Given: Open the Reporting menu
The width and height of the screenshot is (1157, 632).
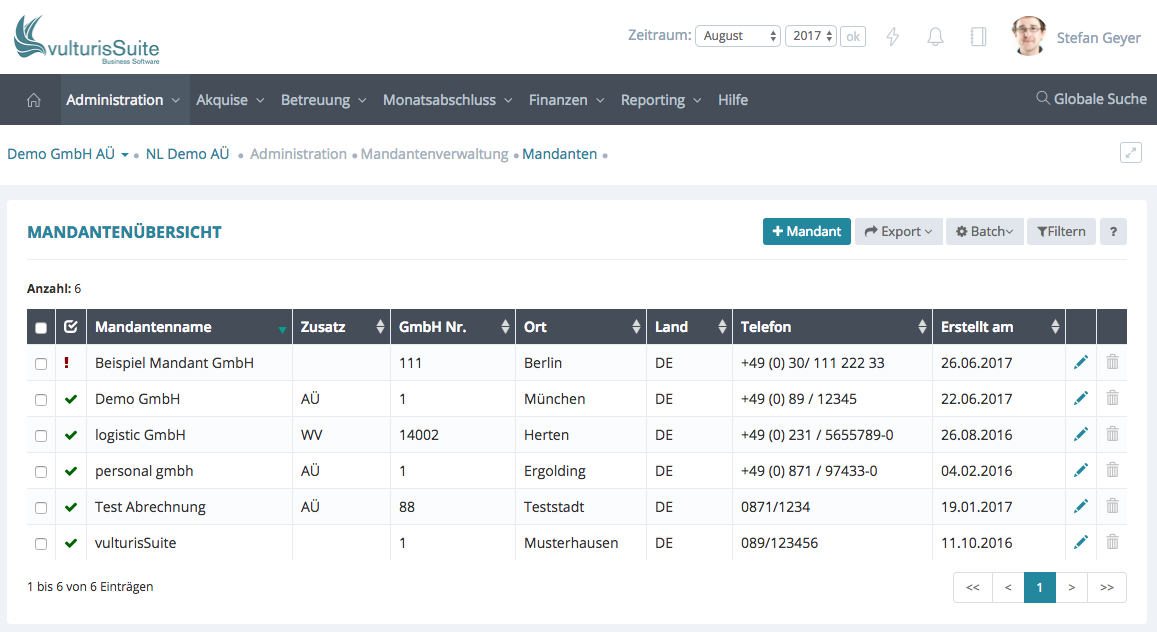Looking at the screenshot, I should coord(660,100).
